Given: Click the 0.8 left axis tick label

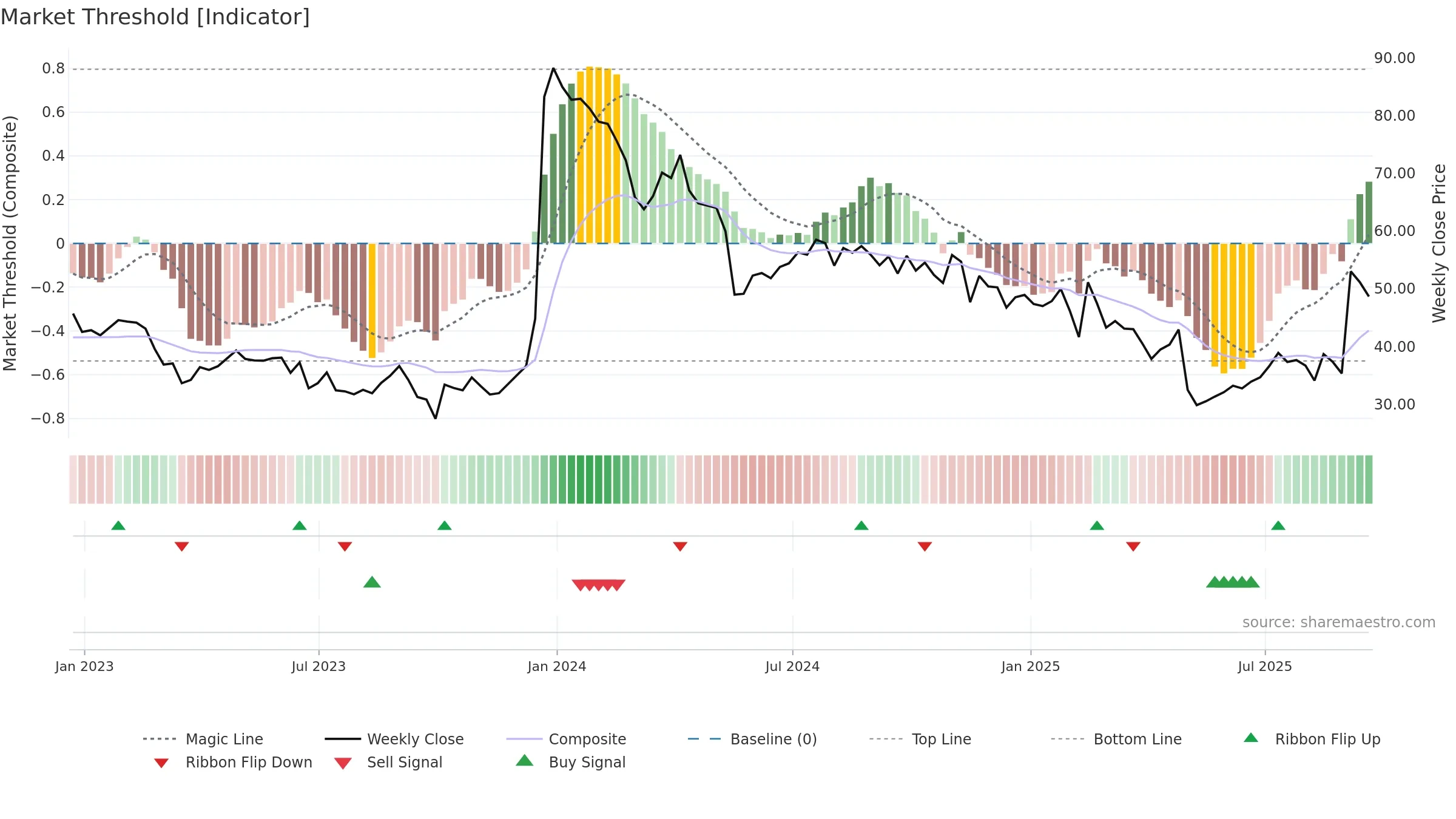Looking at the screenshot, I should 53,69.
